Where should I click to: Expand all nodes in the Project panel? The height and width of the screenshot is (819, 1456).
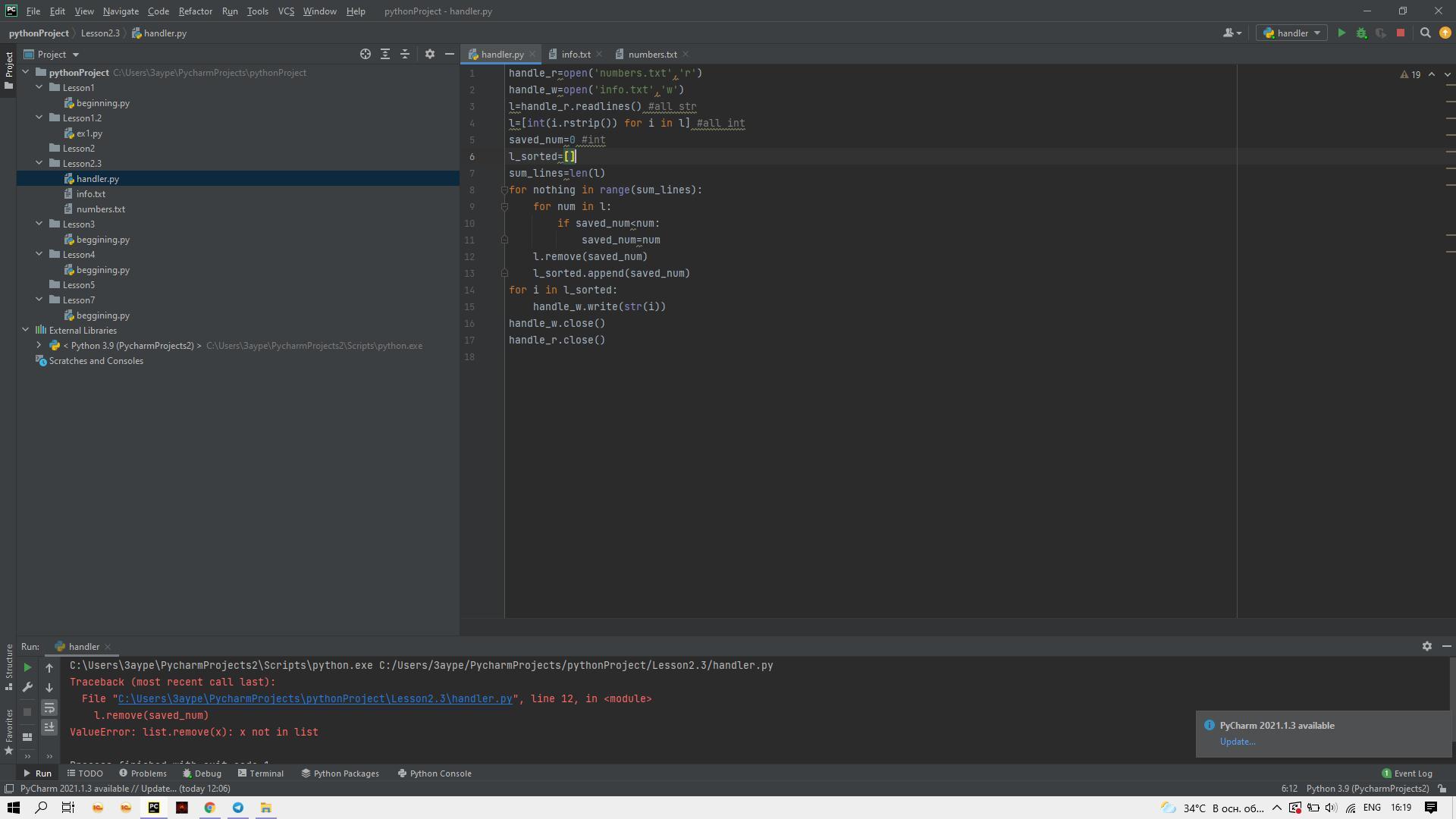coord(385,55)
